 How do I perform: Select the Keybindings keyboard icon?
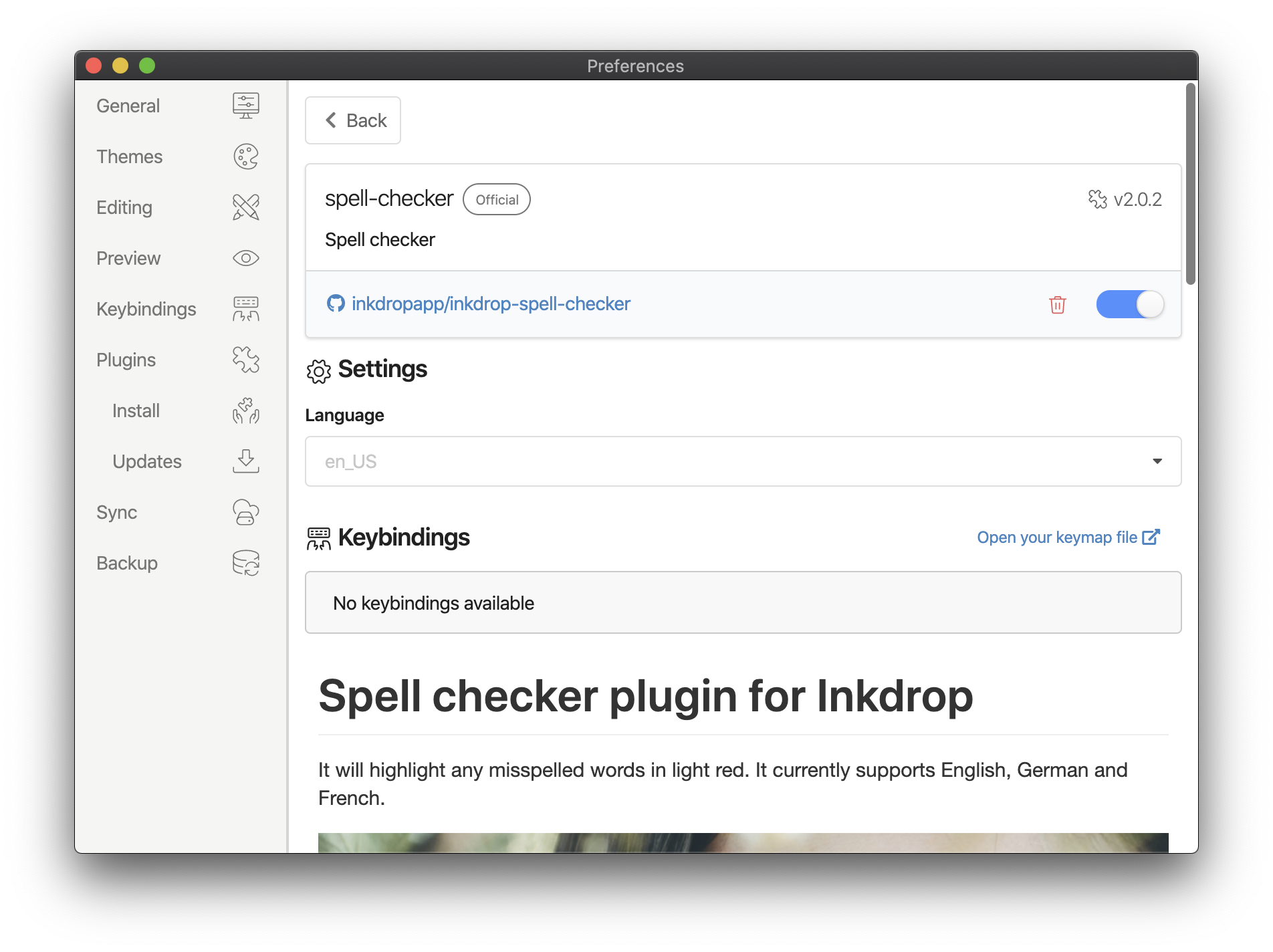245,309
